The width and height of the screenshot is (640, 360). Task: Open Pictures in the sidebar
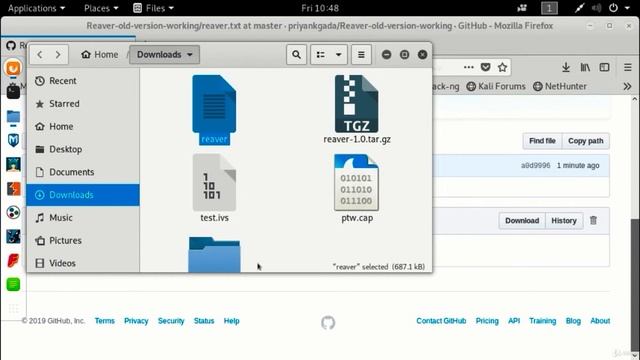[83, 241]
